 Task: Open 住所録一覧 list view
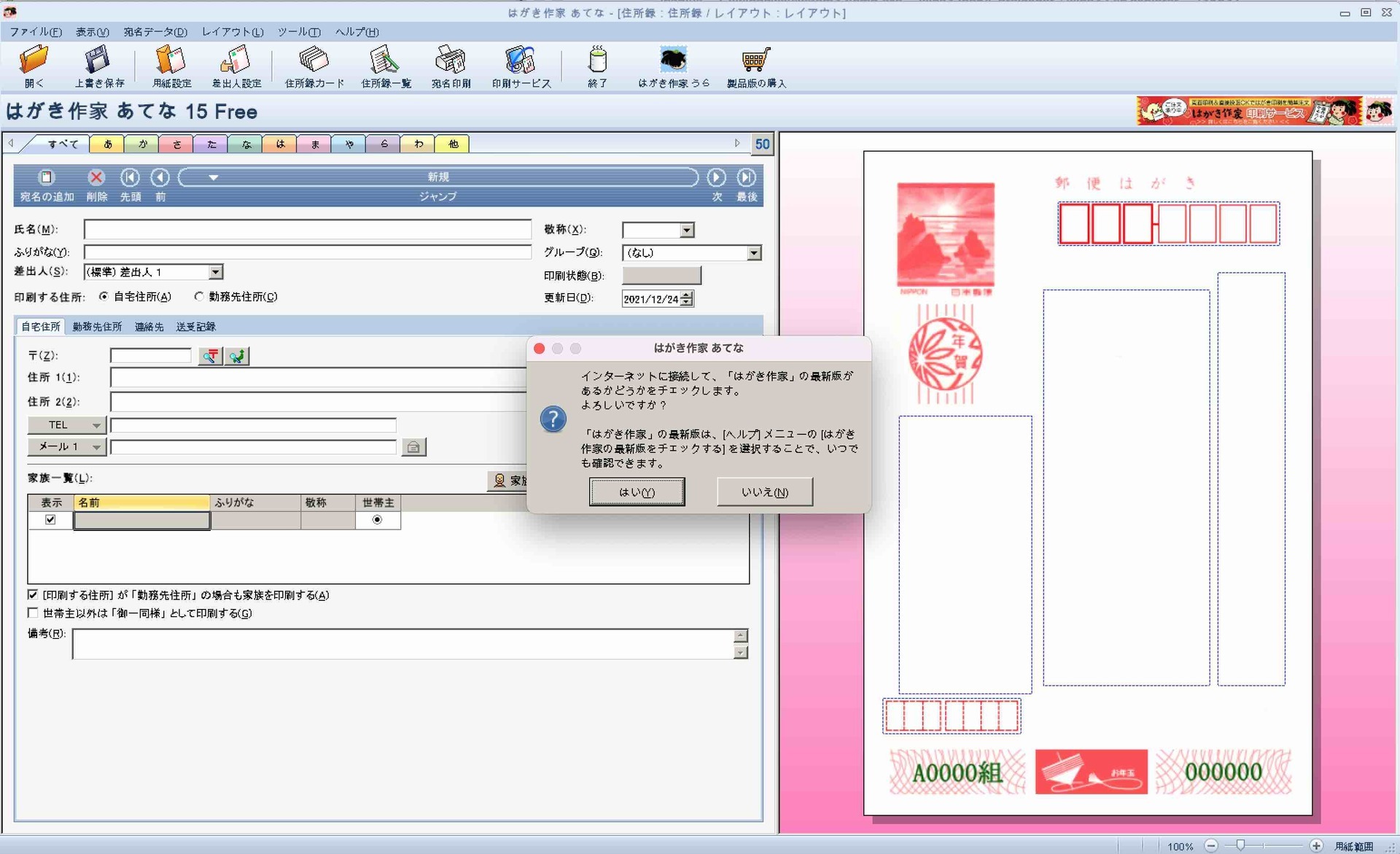pyautogui.click(x=386, y=66)
